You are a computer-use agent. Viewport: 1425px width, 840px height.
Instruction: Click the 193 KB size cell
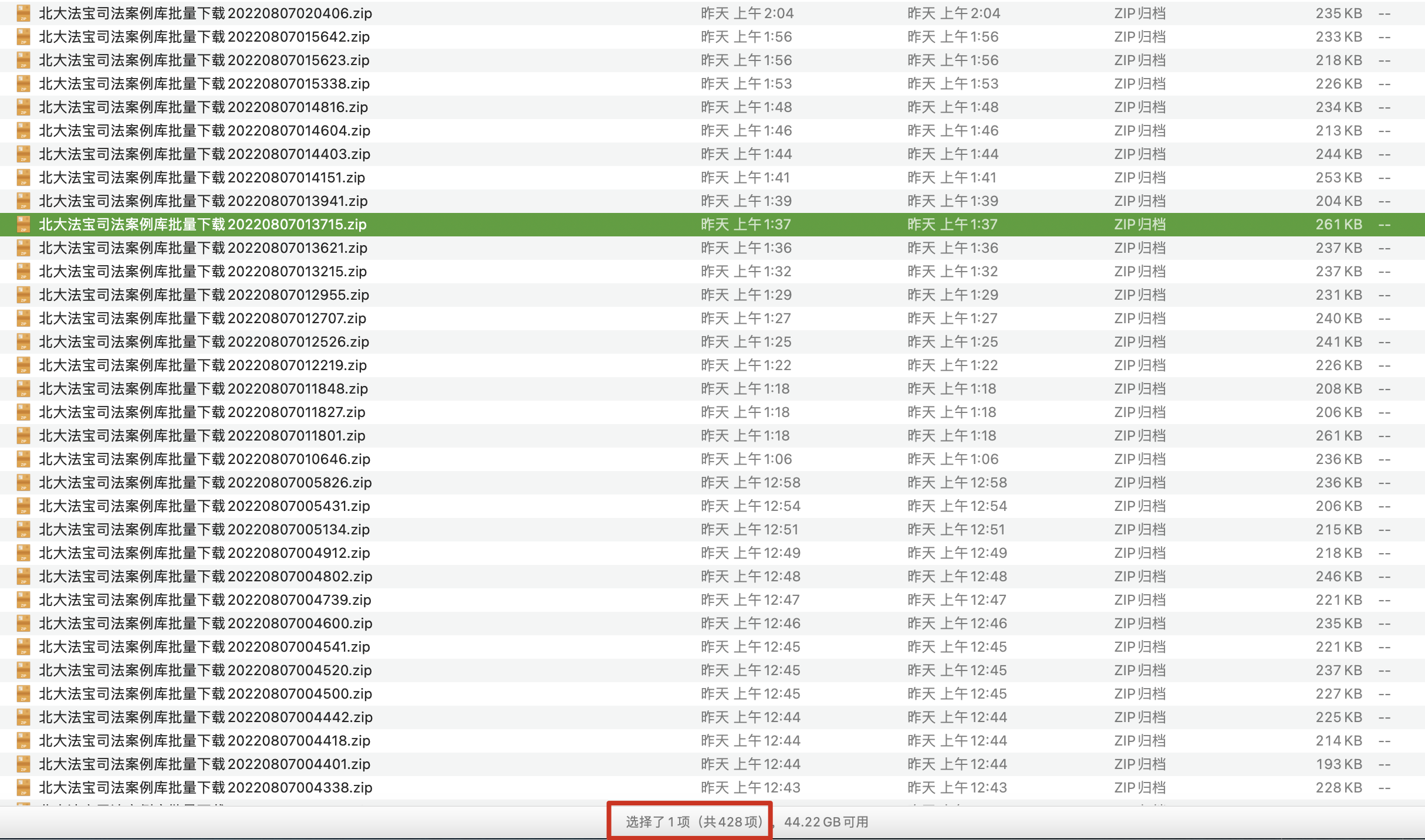(x=1338, y=764)
